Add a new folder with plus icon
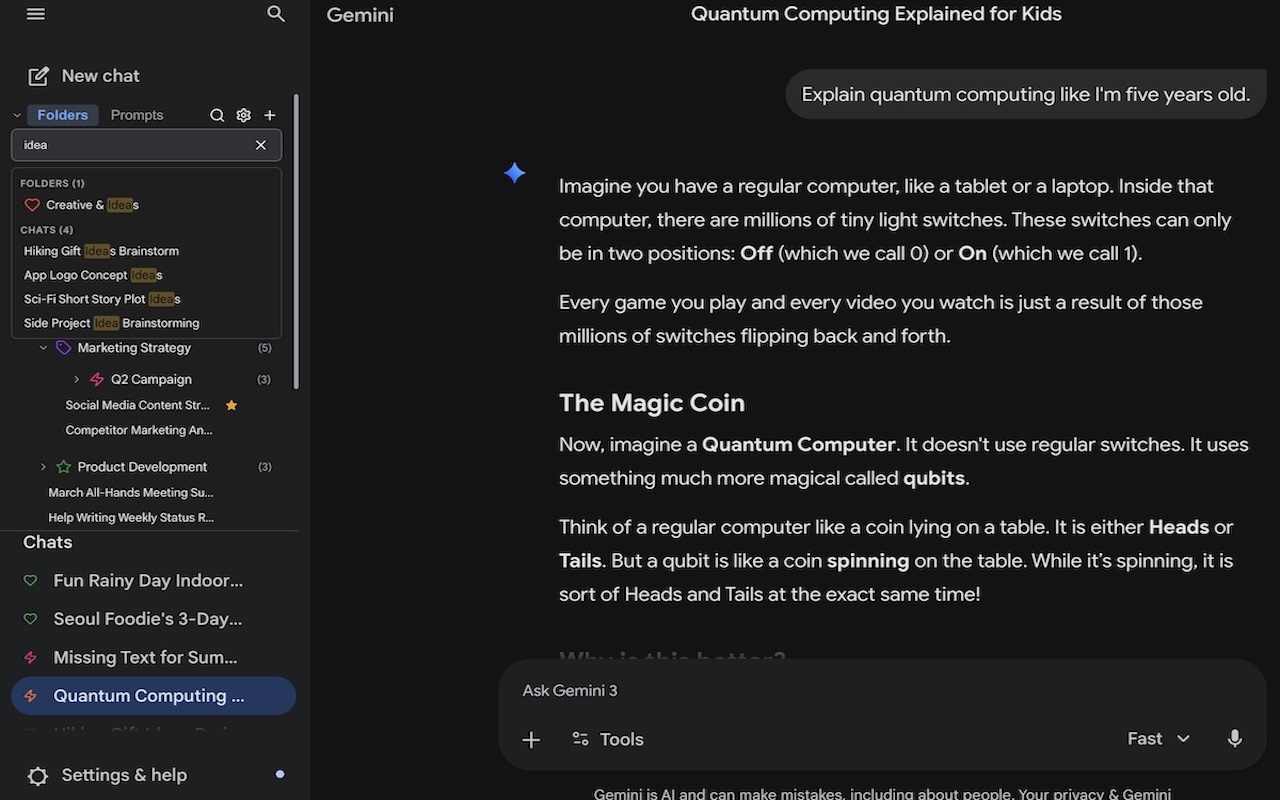 coord(270,115)
